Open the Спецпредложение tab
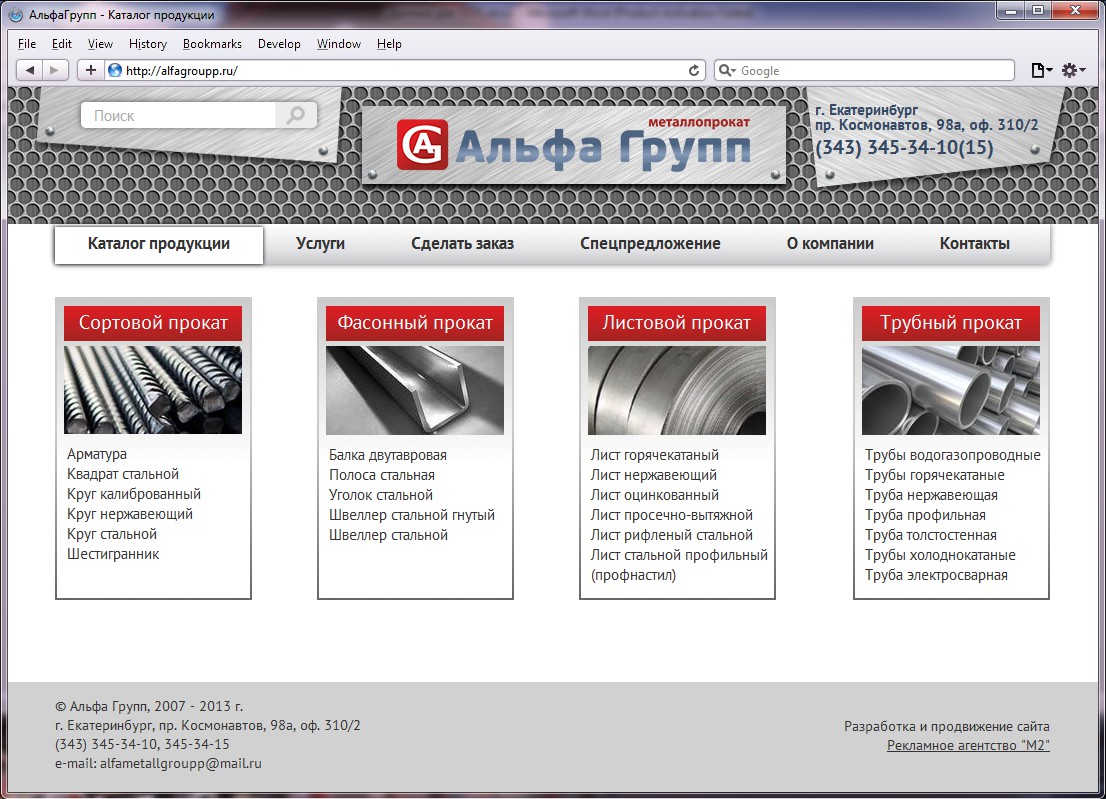 pos(650,244)
